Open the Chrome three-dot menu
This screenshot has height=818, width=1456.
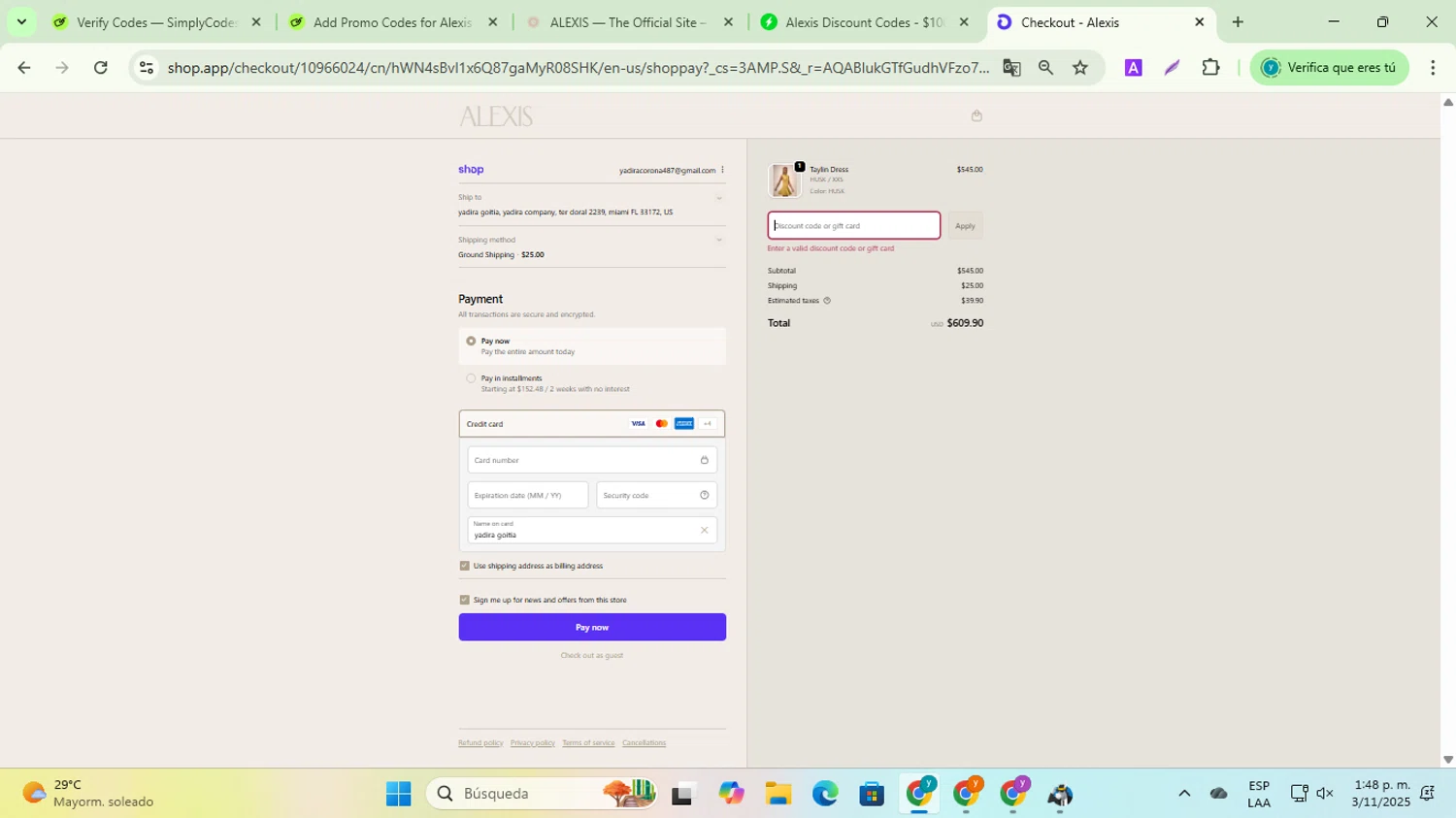1433,67
